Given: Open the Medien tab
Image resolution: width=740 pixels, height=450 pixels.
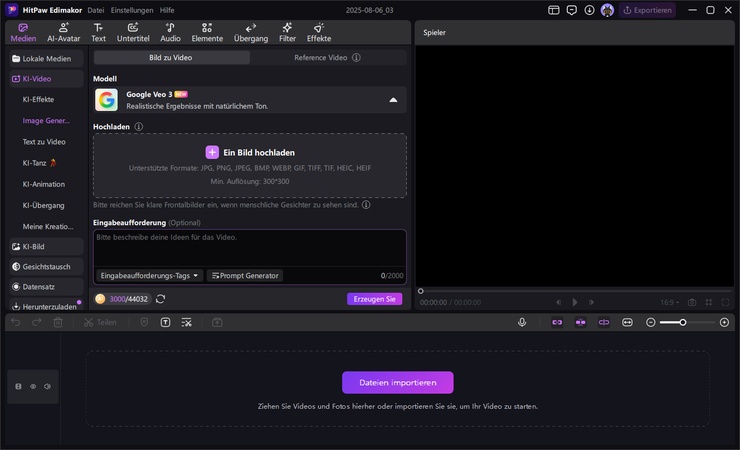Looking at the screenshot, I should 23,33.
